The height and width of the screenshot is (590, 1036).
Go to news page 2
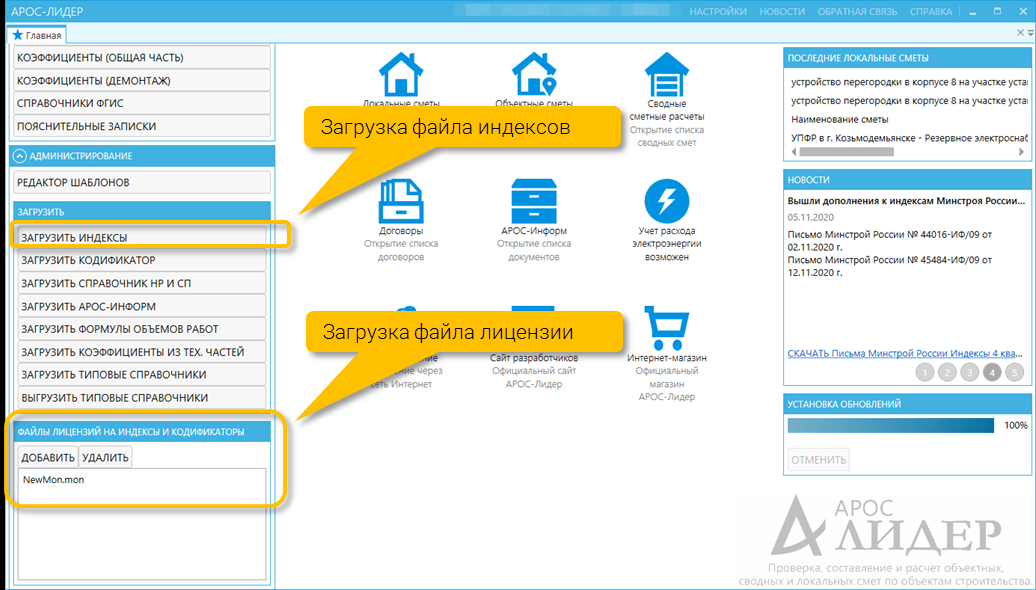[x=947, y=373]
